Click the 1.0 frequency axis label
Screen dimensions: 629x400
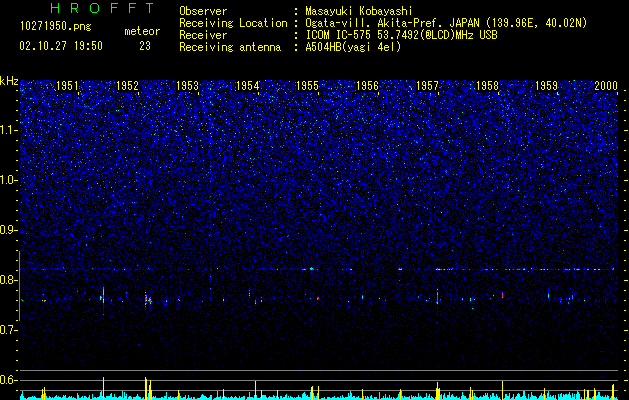point(9,180)
